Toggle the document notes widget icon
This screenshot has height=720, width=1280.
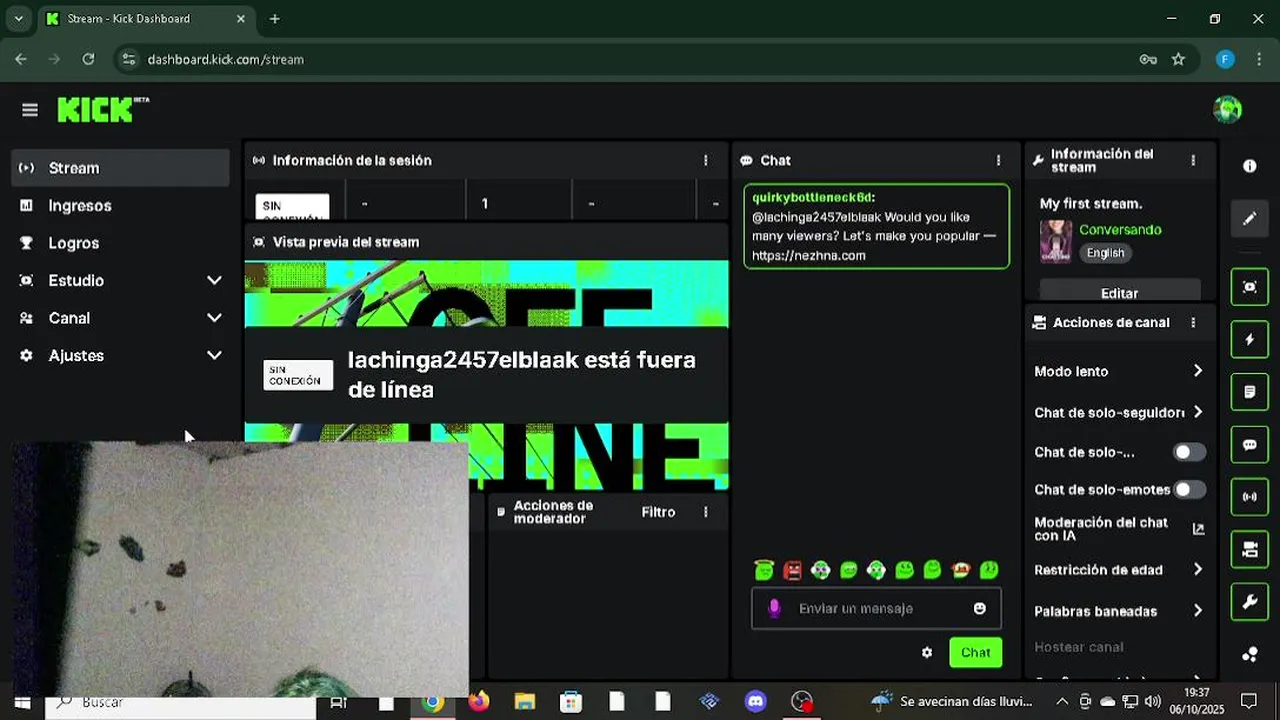pyautogui.click(x=1250, y=392)
